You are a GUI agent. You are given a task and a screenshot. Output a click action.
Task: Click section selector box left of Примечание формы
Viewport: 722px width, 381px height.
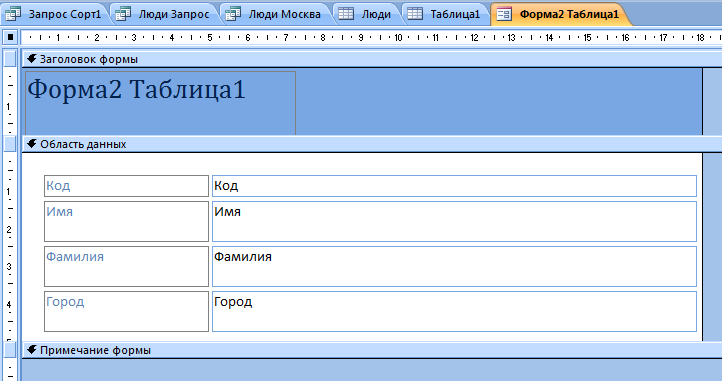click(x=10, y=350)
